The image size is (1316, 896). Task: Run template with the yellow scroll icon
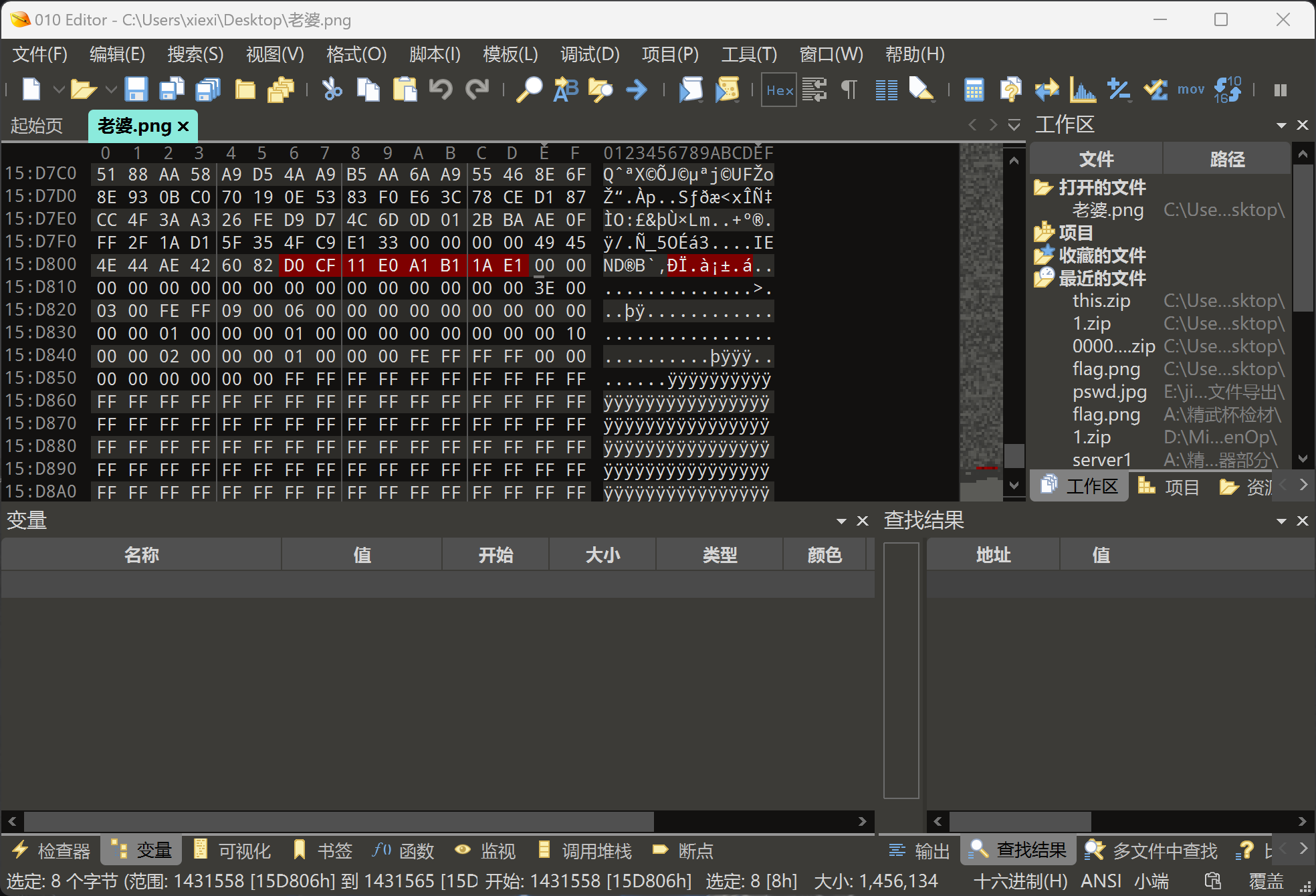(x=727, y=89)
